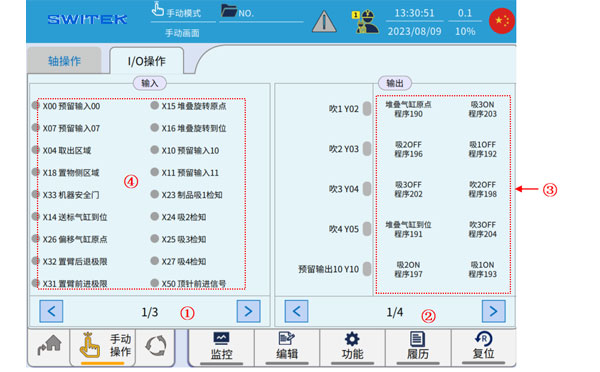Go to next output page arrow
Image resolution: width=600 pixels, height=372 pixels.
point(493,311)
